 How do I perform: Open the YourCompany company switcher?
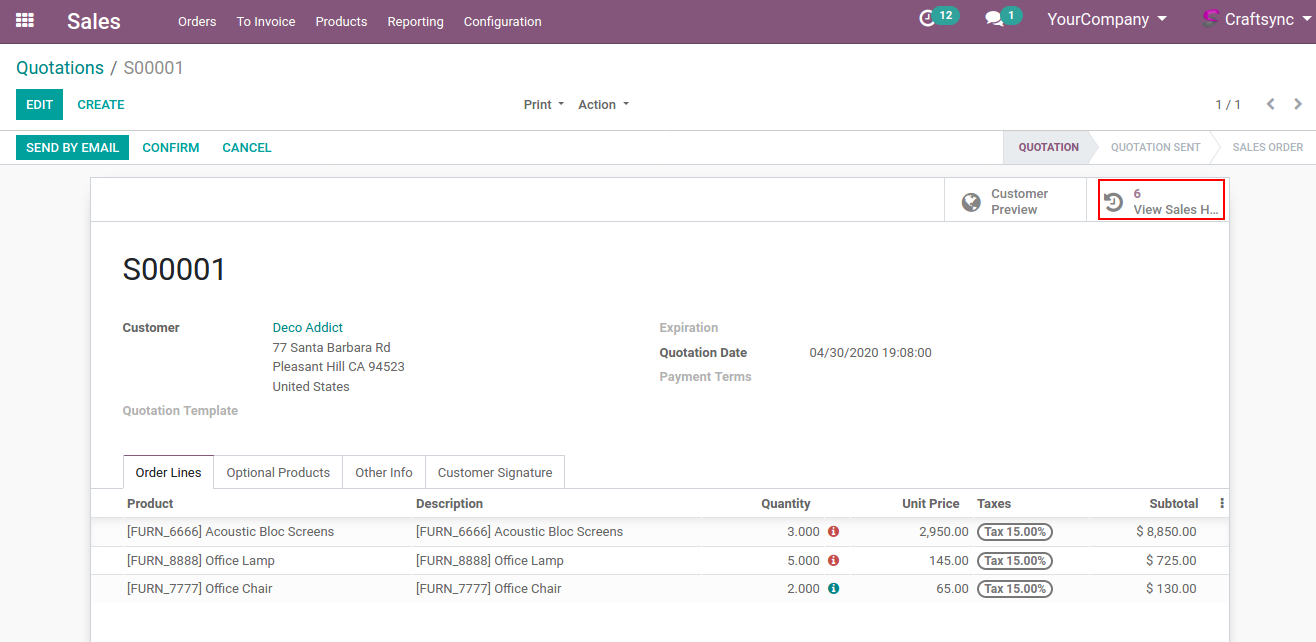coord(1106,20)
